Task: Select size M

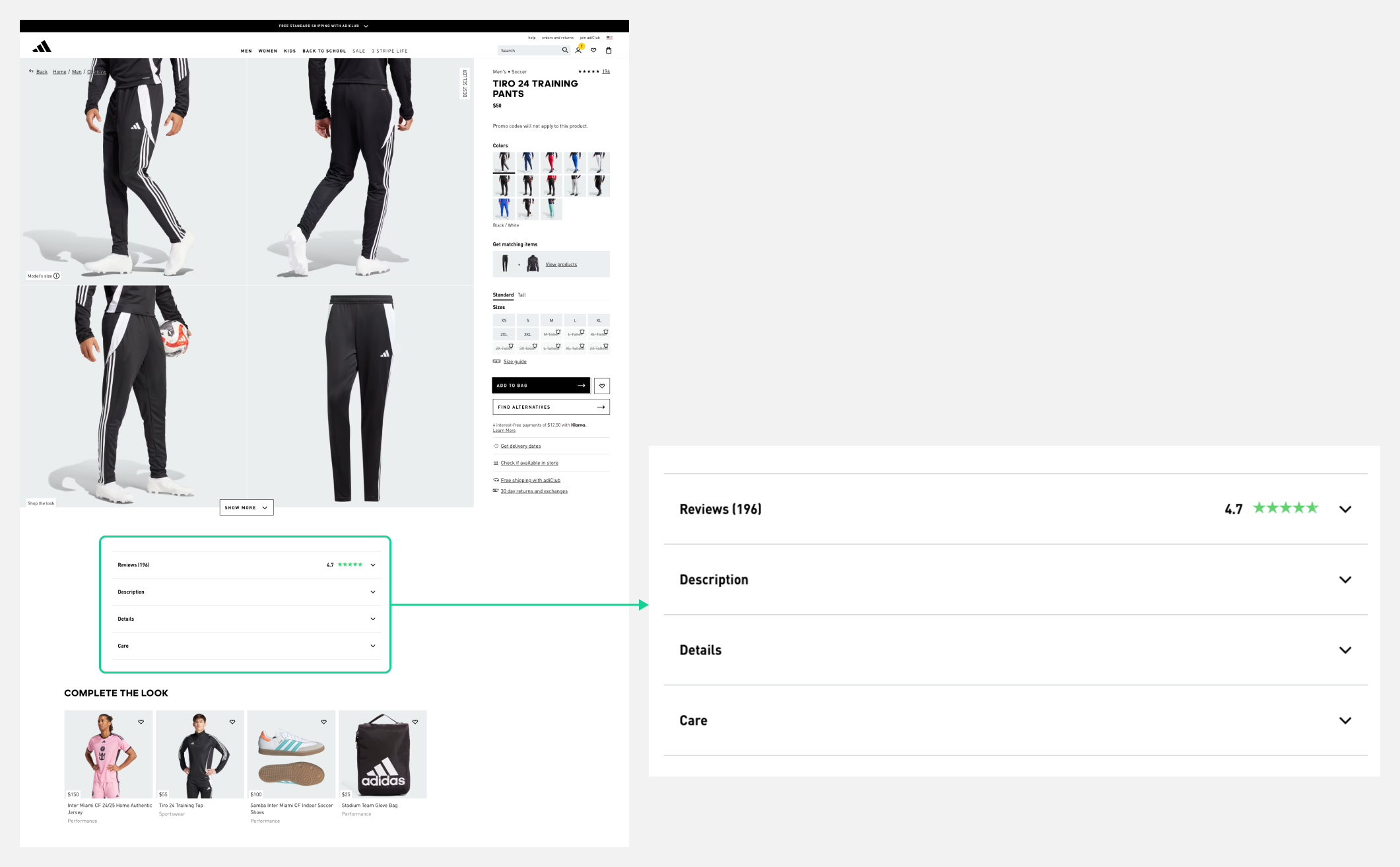Action: [551, 320]
